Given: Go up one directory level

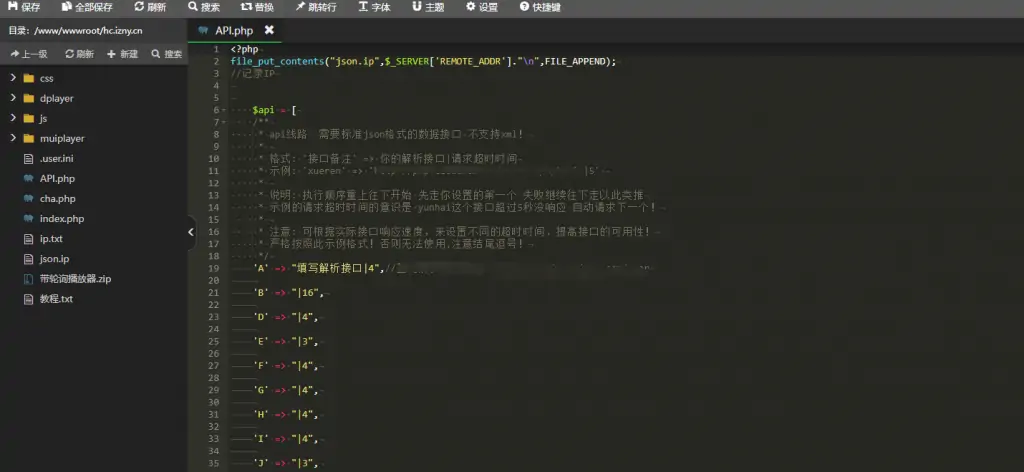Looking at the screenshot, I should pos(28,54).
